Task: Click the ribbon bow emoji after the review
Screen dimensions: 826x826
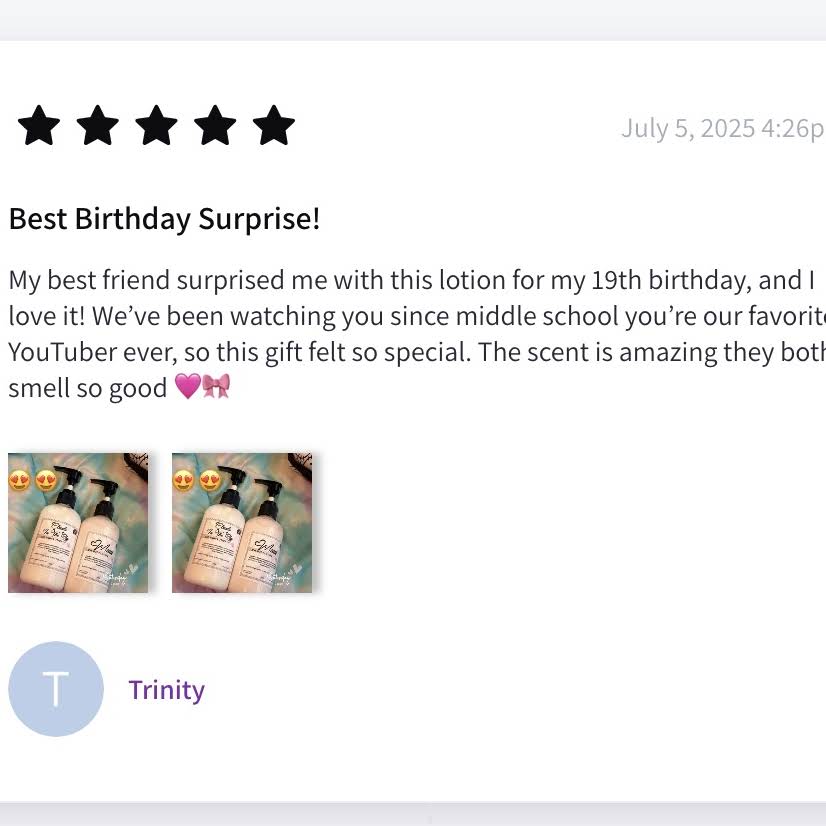Action: [216, 388]
